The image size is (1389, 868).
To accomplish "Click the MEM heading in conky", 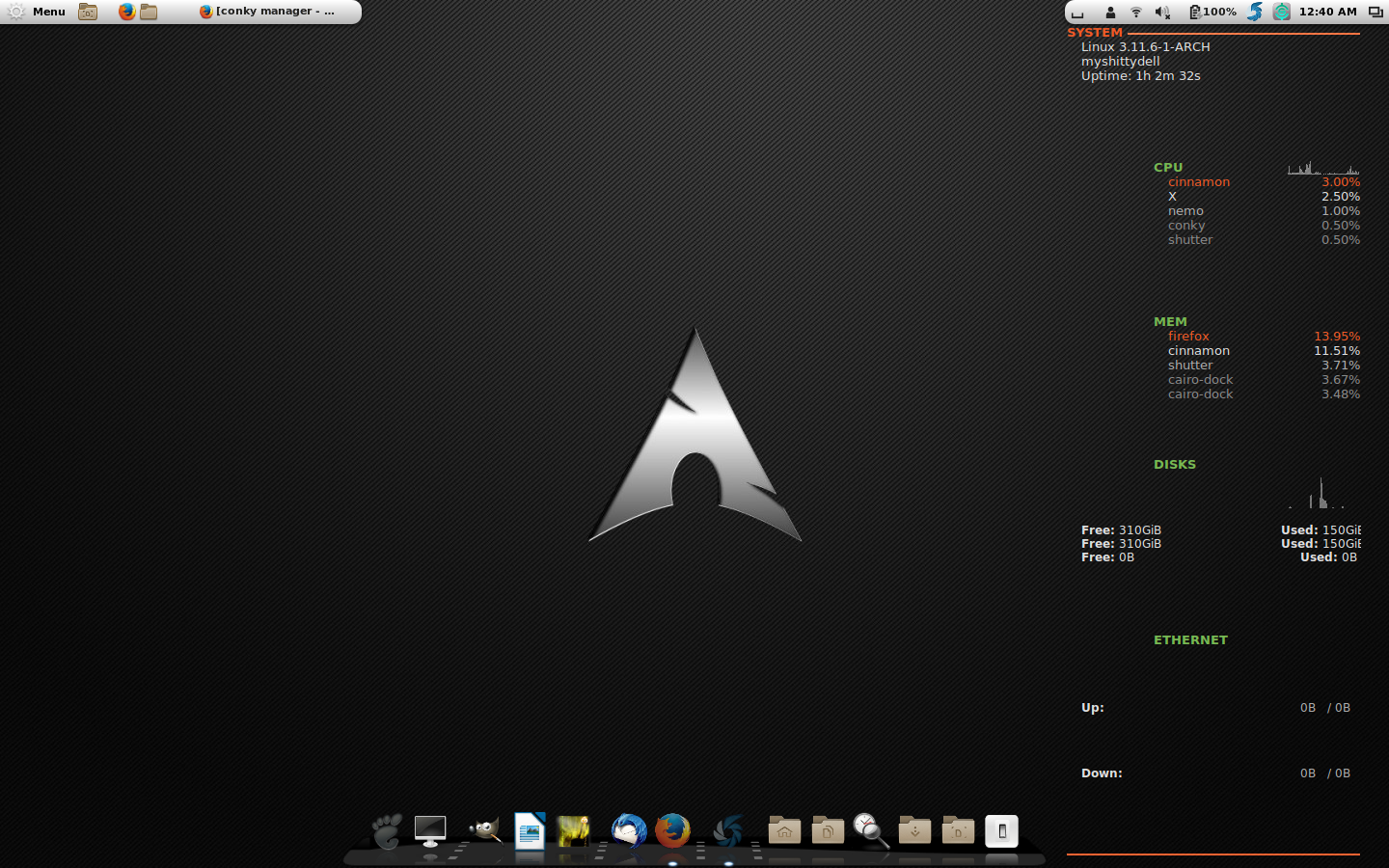I will point(1170,321).
